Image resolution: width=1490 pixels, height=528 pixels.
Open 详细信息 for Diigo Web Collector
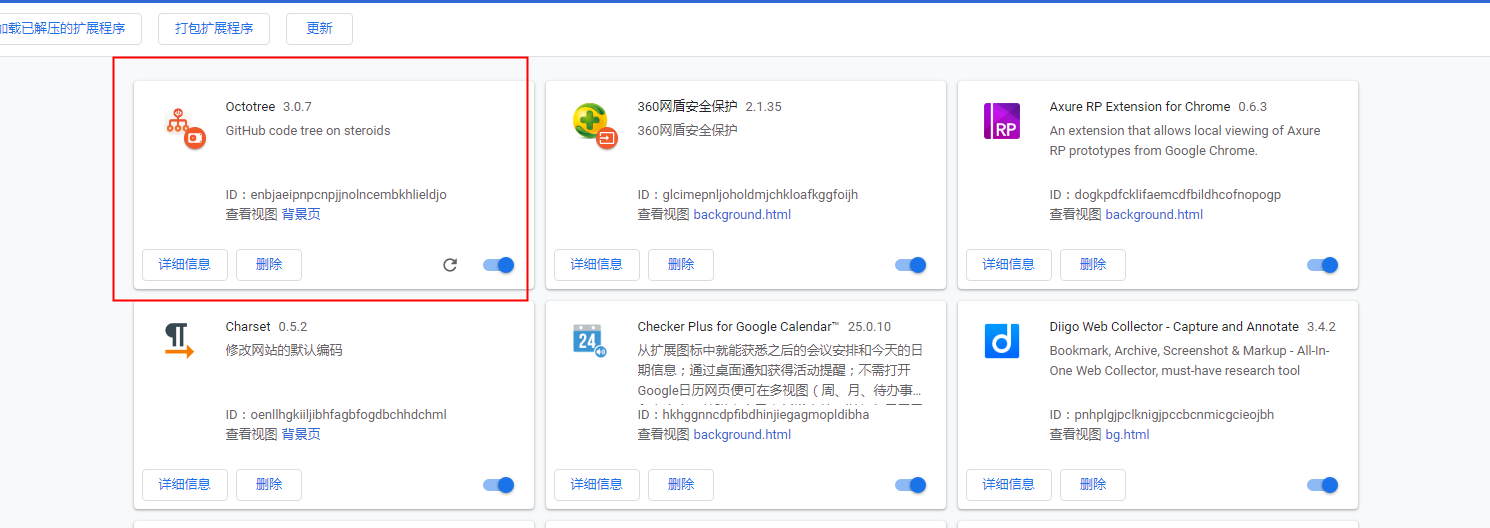[1009, 485]
